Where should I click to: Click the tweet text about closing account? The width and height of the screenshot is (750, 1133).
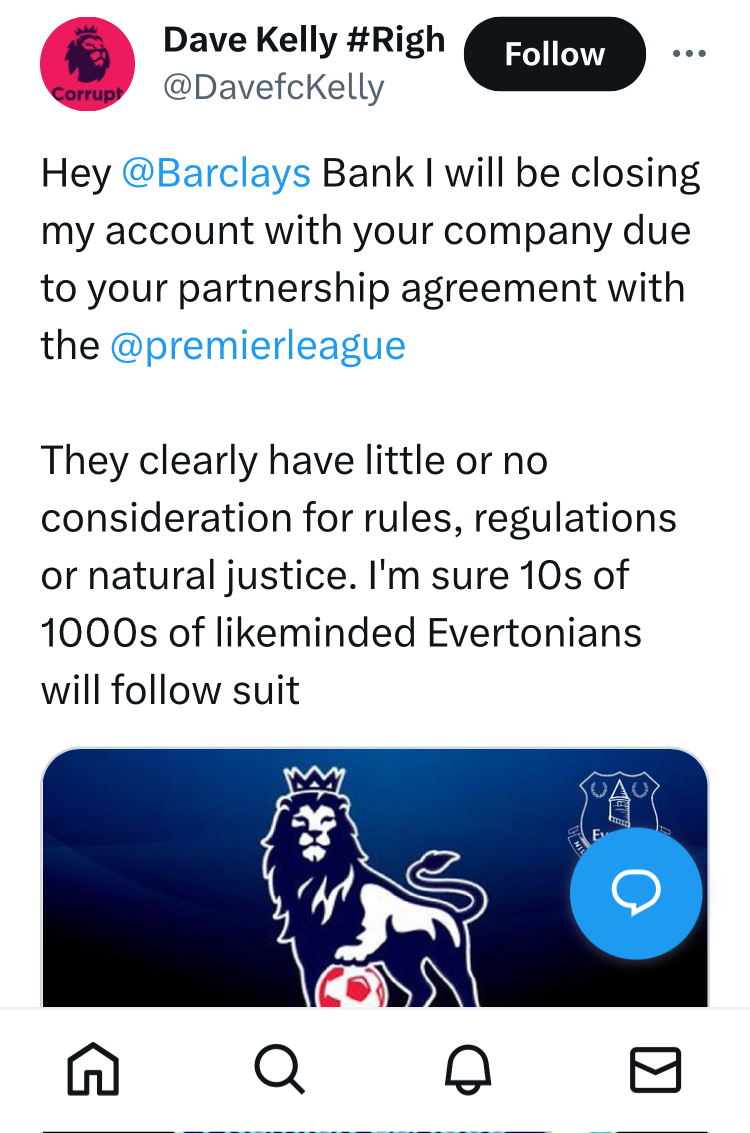tap(370, 259)
